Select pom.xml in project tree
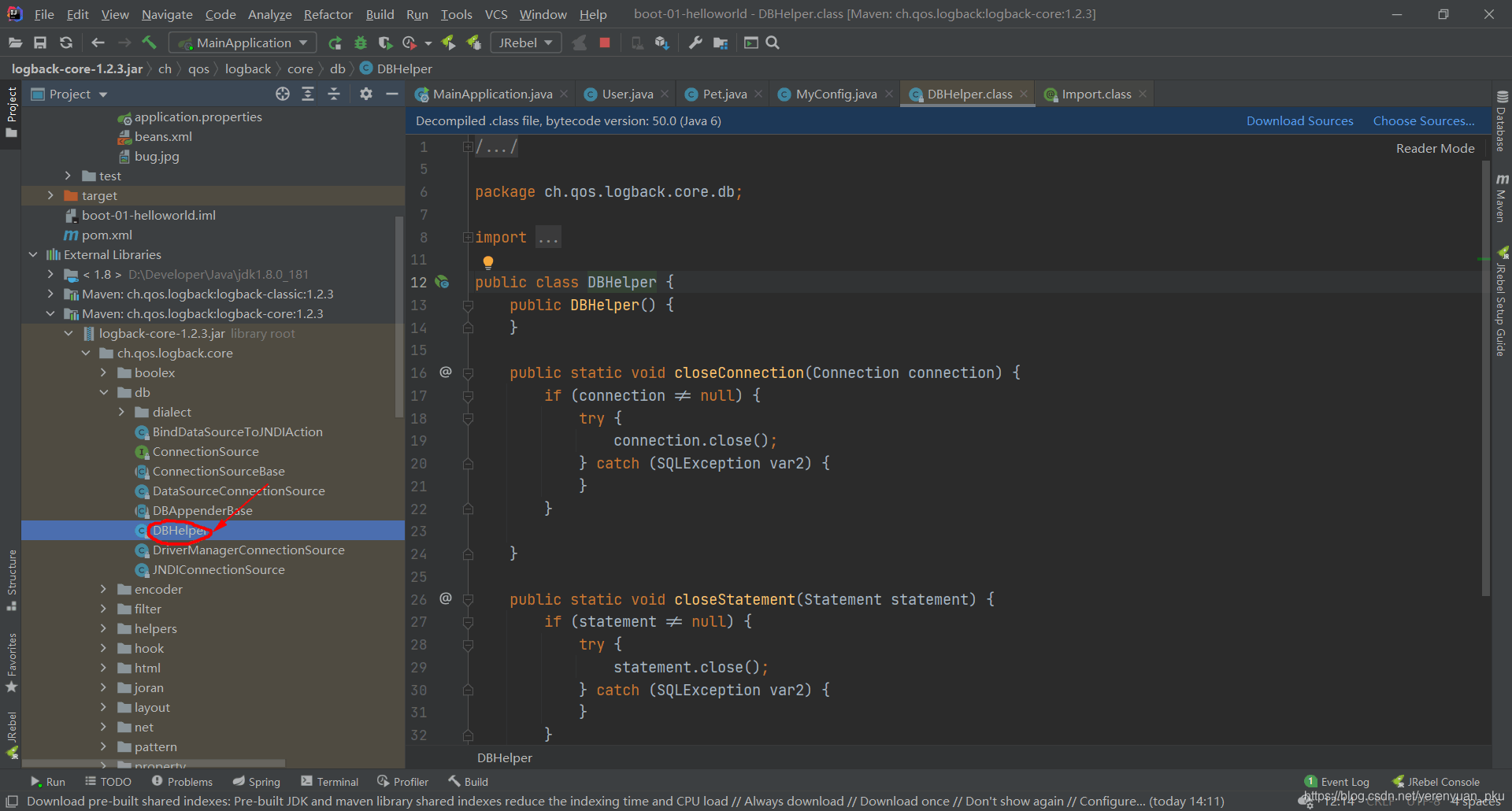The width and height of the screenshot is (1512, 811). click(107, 235)
